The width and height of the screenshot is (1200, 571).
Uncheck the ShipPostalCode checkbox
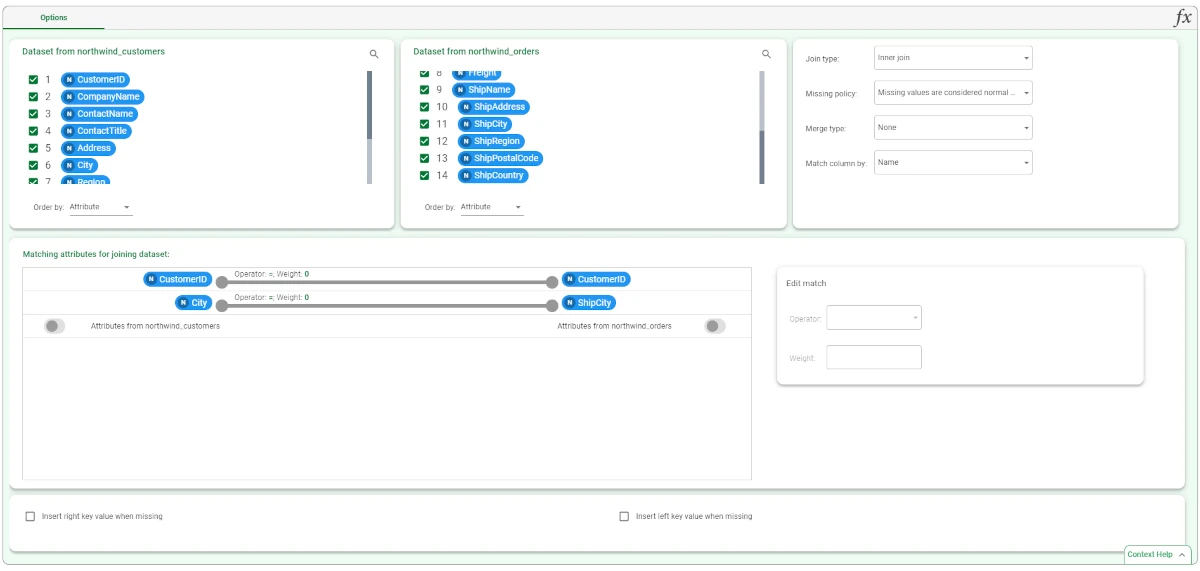424,158
